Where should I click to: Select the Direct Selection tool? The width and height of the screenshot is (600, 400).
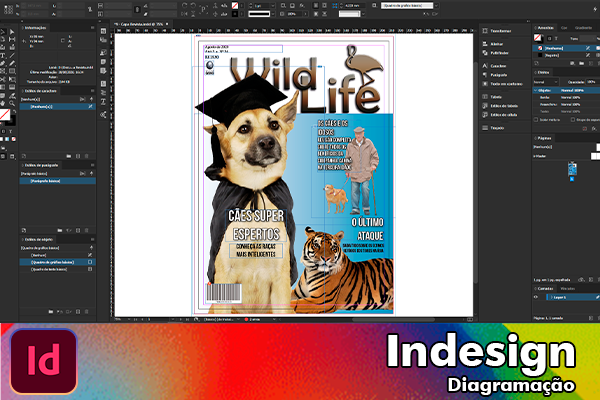click(x=12, y=31)
